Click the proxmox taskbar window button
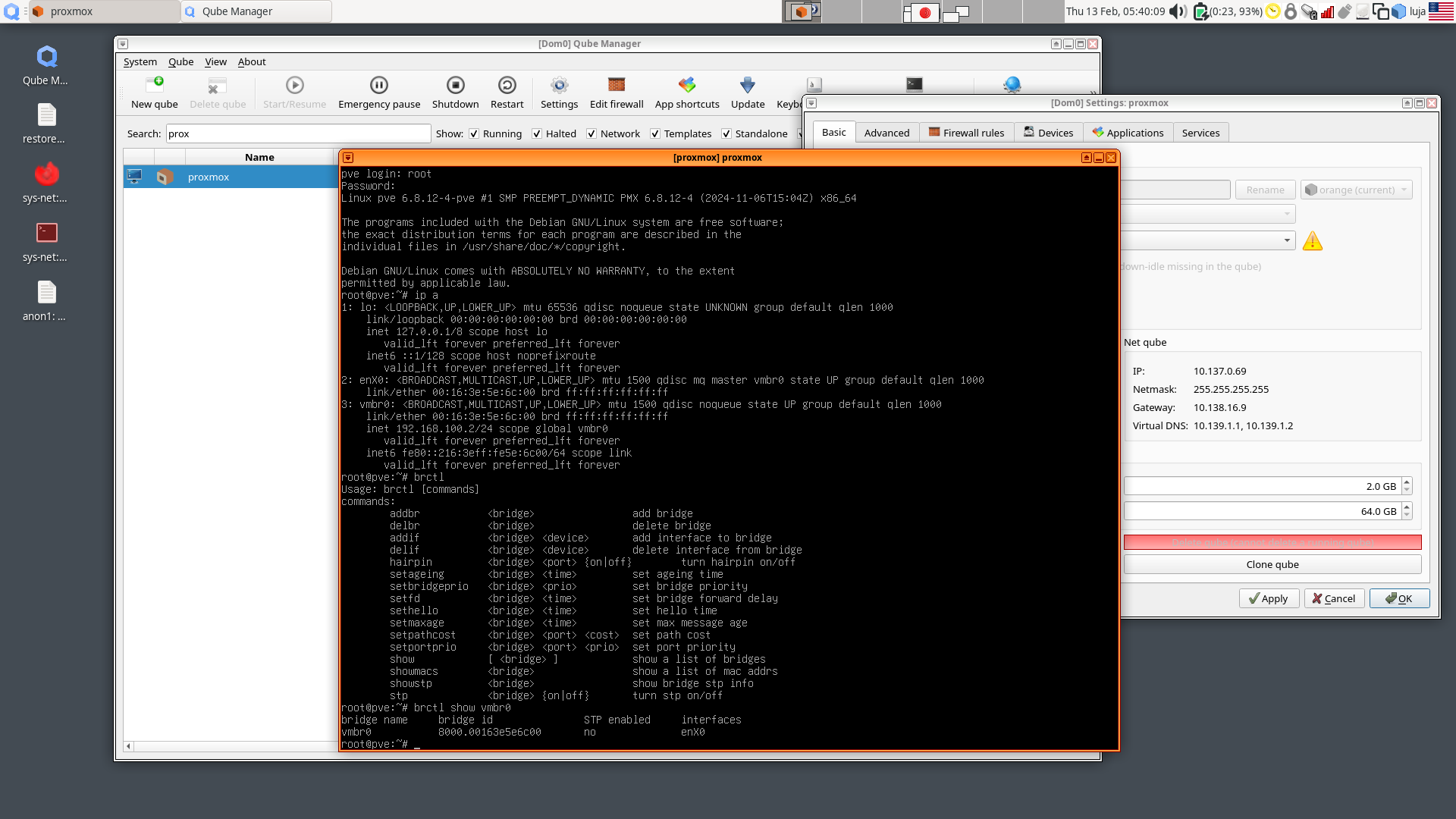The image size is (1456, 819). pyautogui.click(x=105, y=11)
